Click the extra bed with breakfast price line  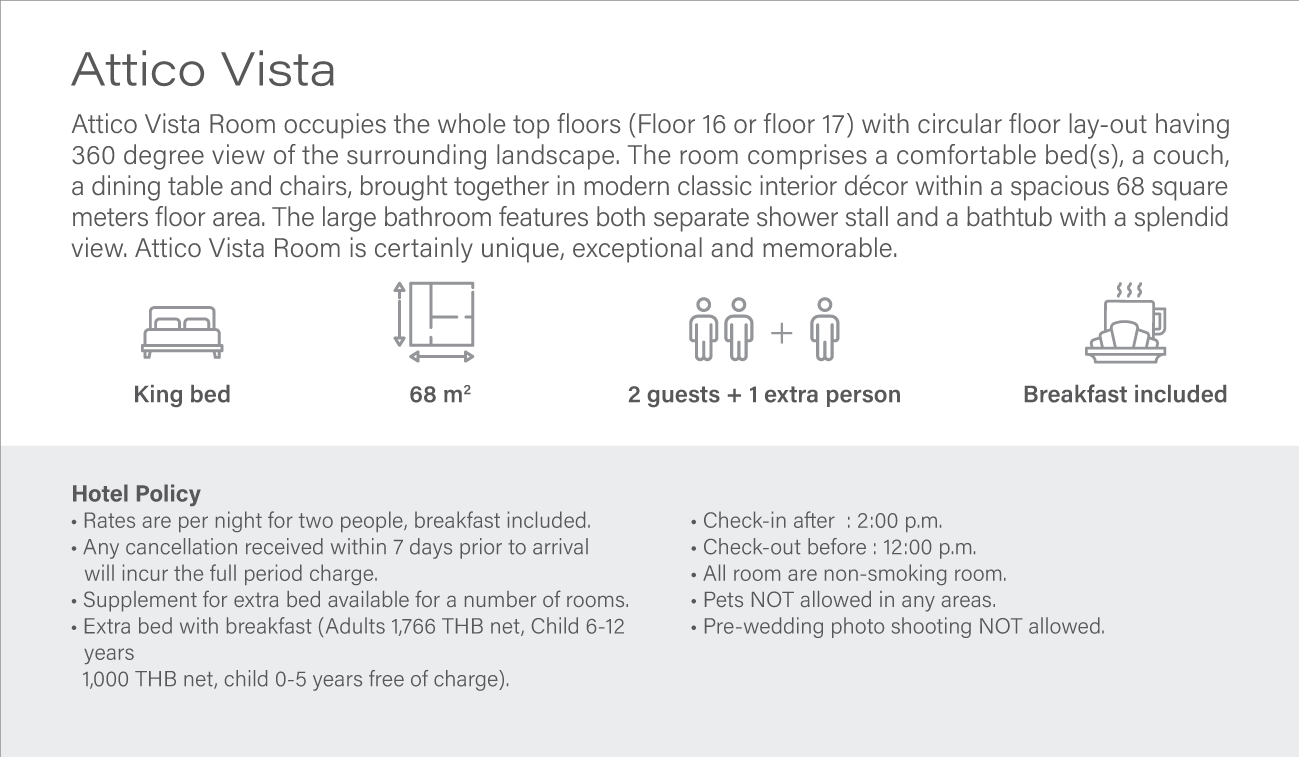point(348,653)
